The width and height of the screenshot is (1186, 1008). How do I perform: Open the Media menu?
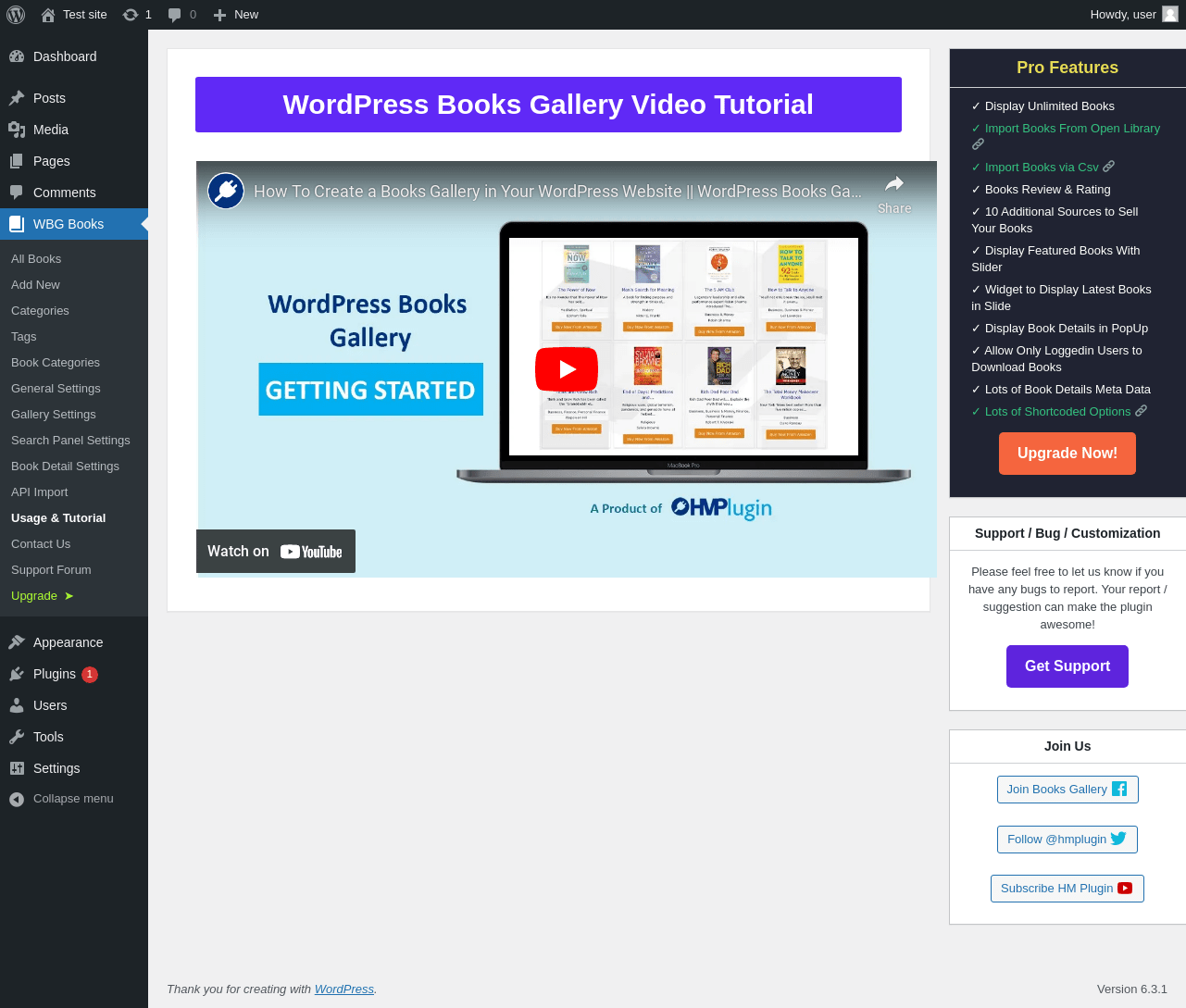pos(74,130)
